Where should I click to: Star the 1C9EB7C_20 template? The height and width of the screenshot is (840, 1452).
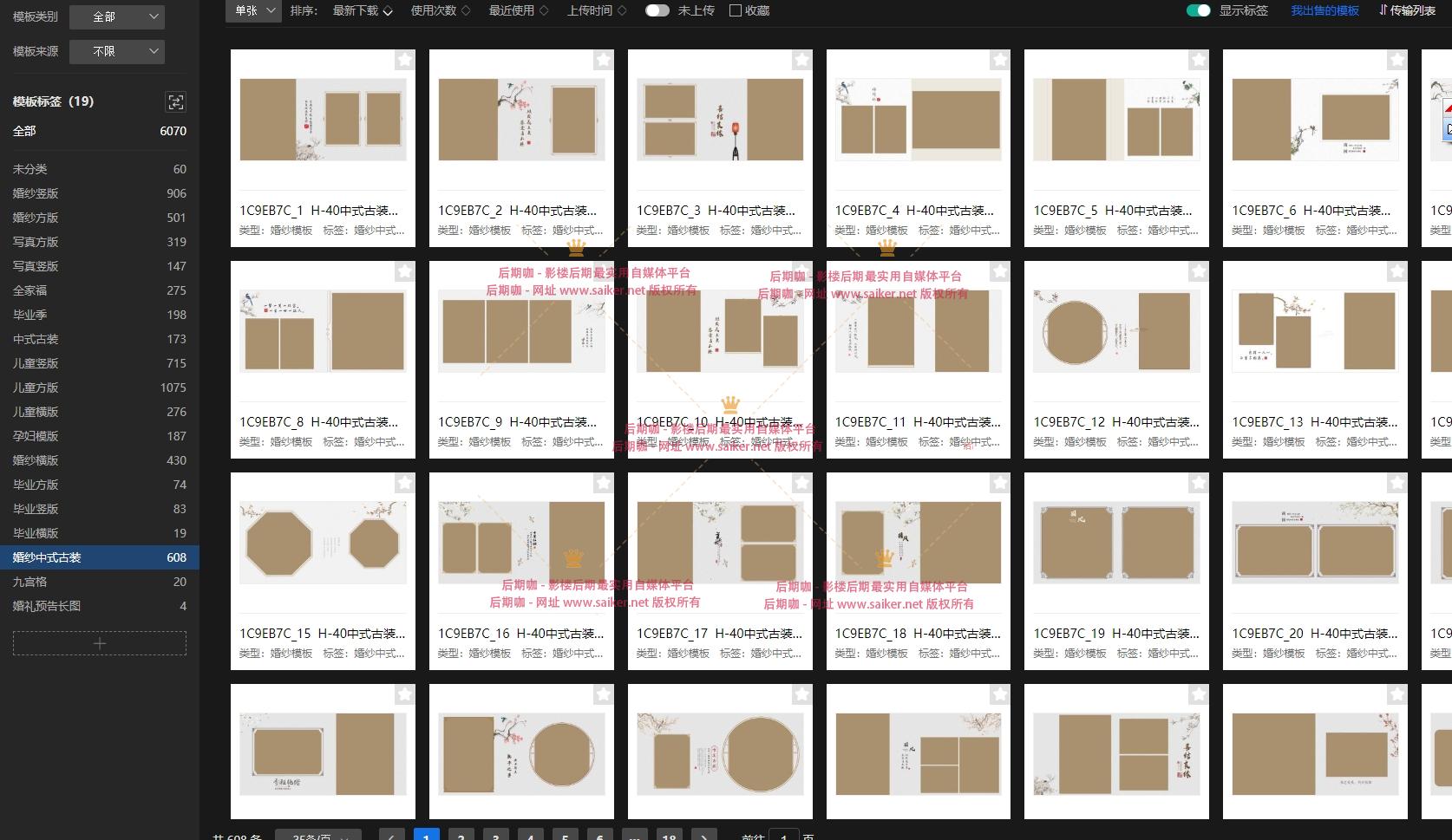coord(1397,483)
